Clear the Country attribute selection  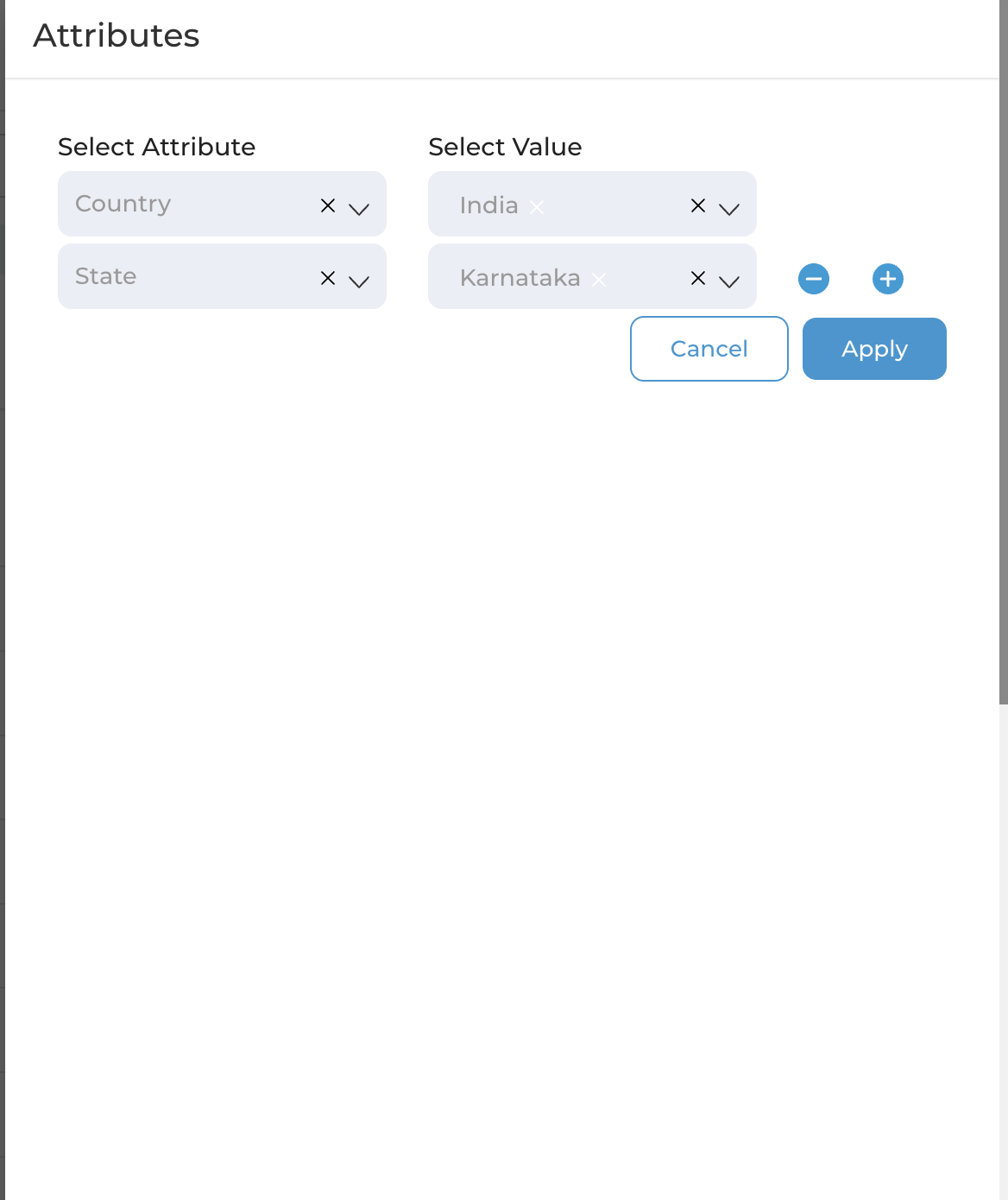(328, 205)
